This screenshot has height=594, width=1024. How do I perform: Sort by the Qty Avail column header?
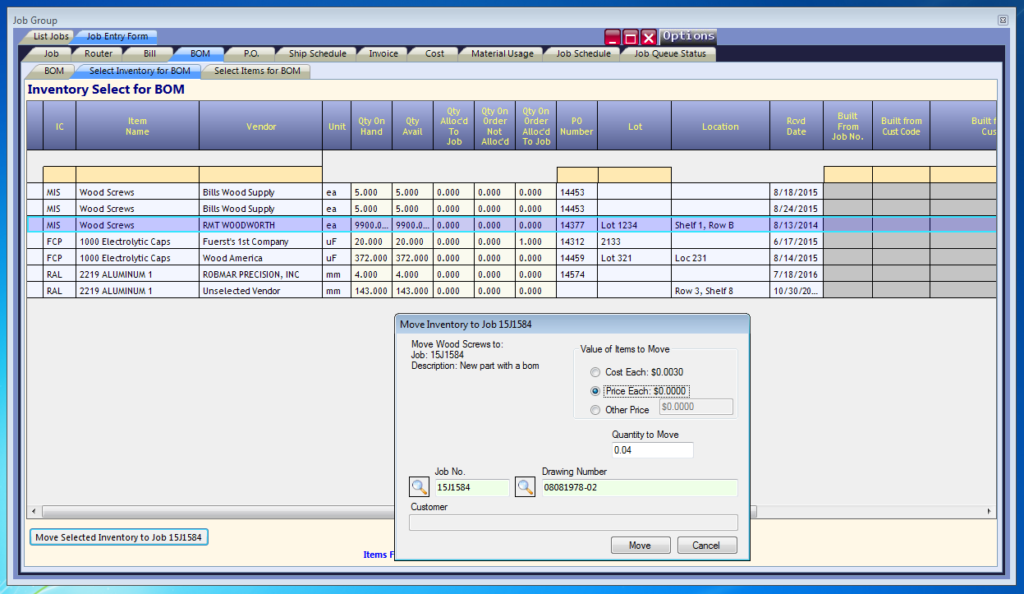[413, 126]
